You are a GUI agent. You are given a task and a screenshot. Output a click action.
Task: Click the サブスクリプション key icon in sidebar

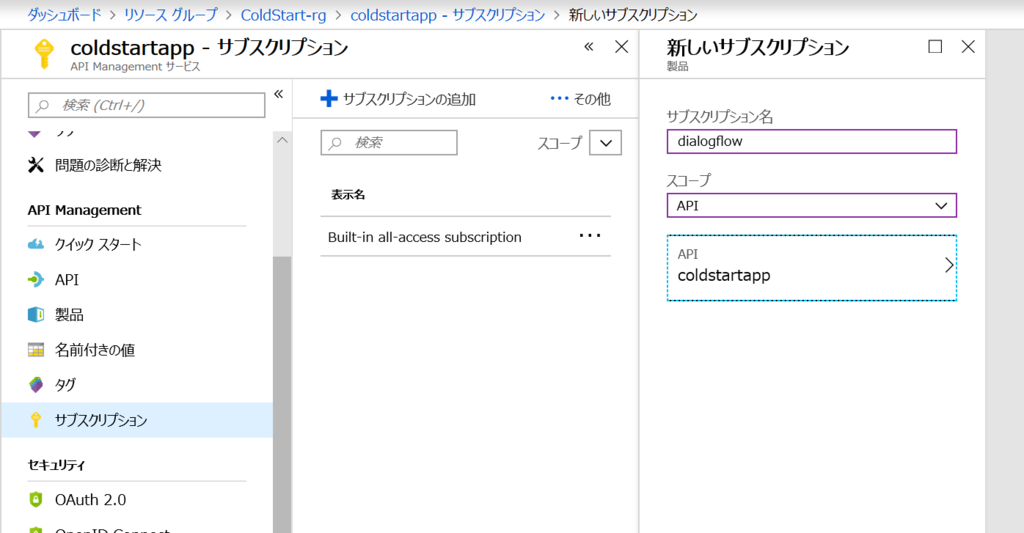(36, 420)
